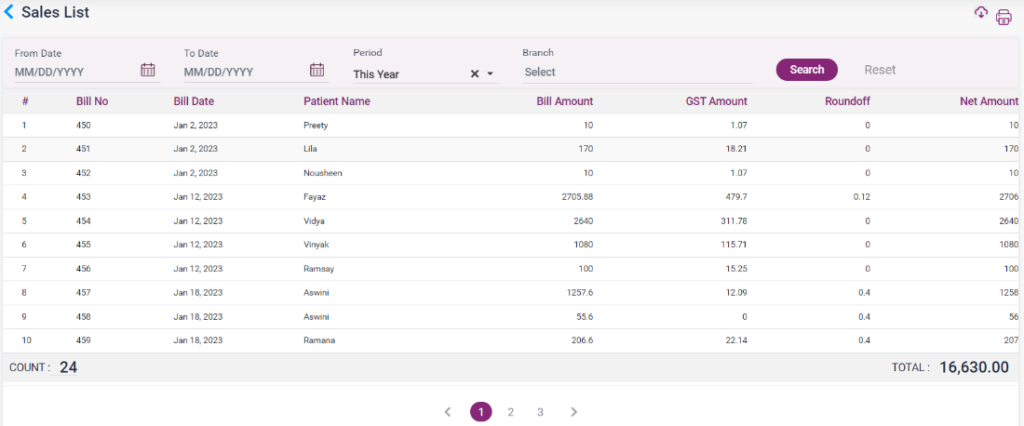Image resolution: width=1024 pixels, height=426 pixels.
Task: Go to the previous page arrow
Action: coord(448,412)
